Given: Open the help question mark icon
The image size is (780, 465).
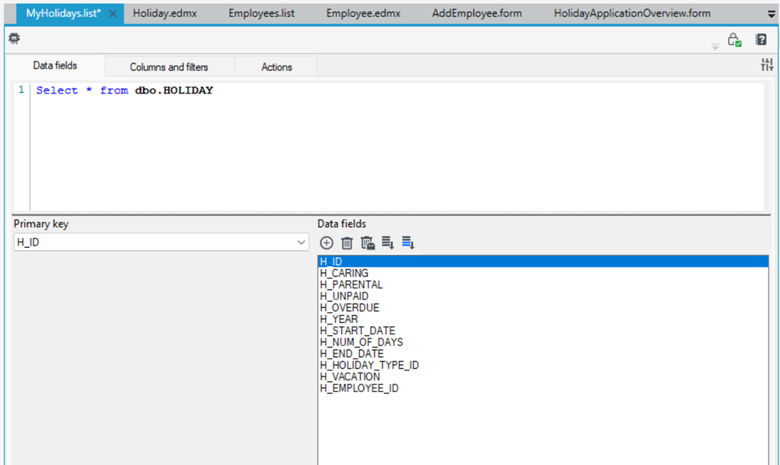Looking at the screenshot, I should tap(761, 39).
